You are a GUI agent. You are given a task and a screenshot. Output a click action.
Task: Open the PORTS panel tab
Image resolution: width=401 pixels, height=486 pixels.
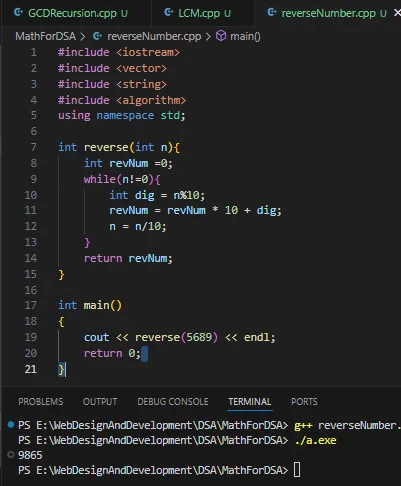[x=304, y=401]
